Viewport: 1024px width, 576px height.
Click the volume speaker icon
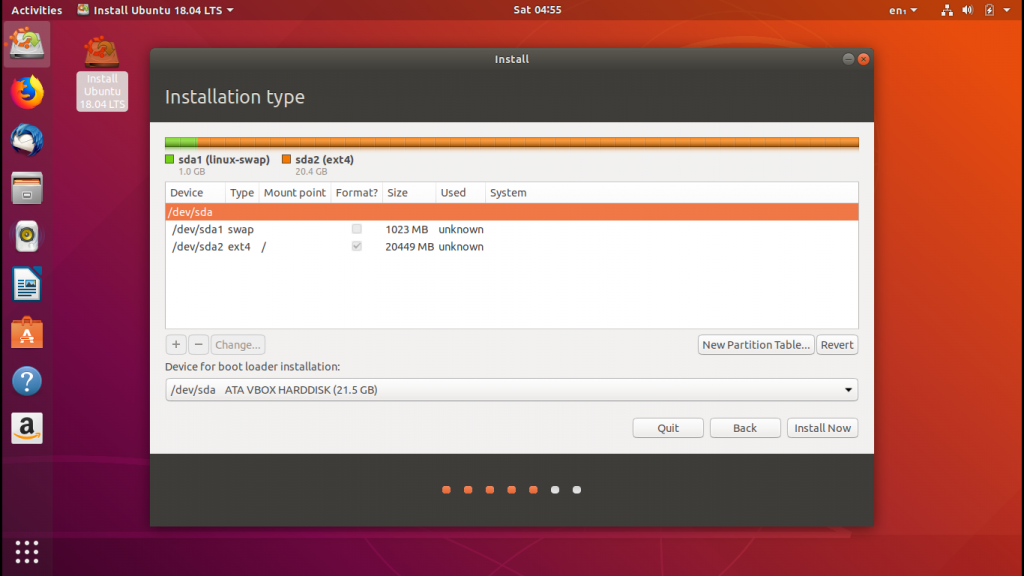[x=967, y=10]
